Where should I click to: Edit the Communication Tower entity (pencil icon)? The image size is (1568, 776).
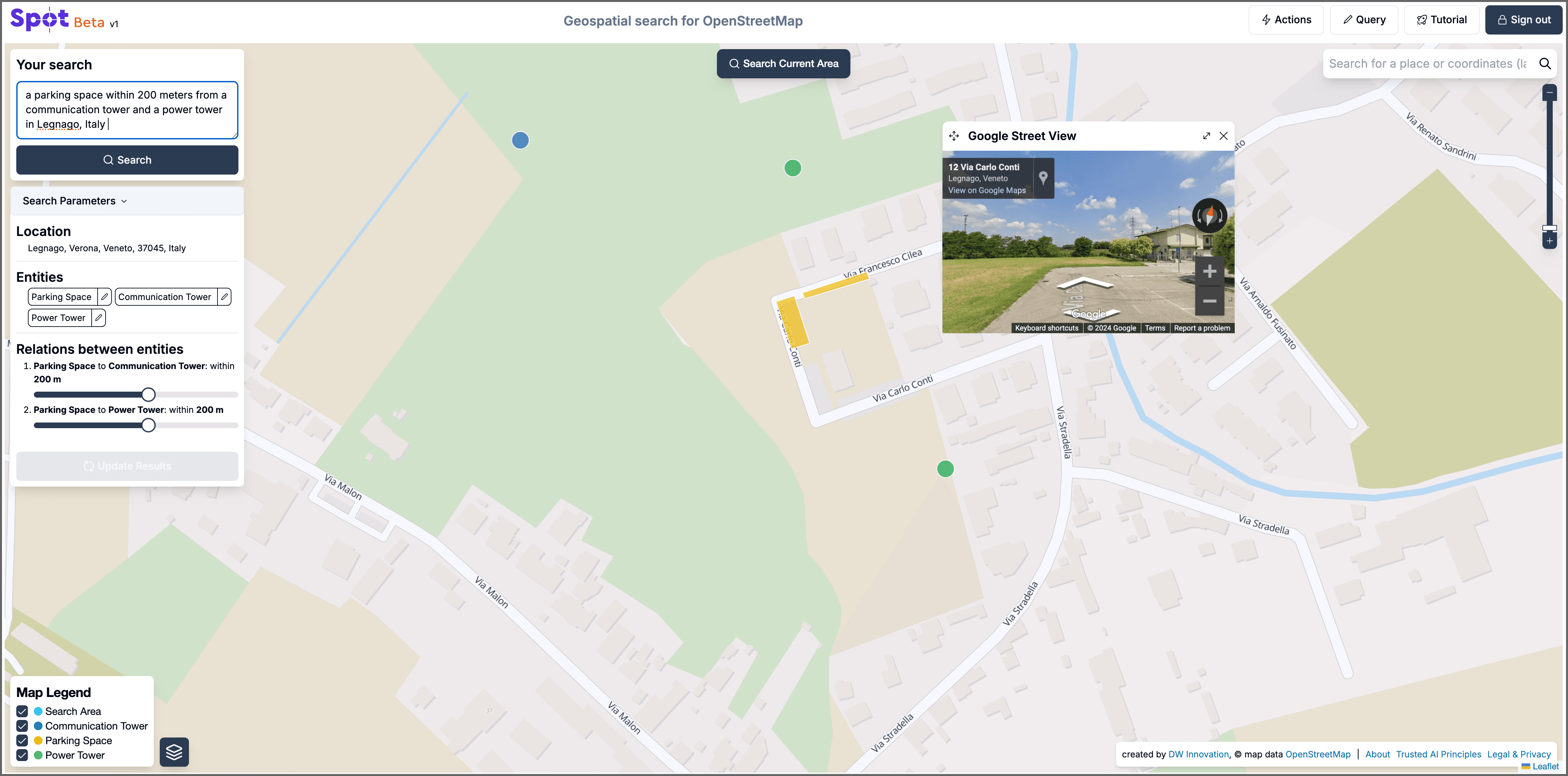(x=224, y=296)
